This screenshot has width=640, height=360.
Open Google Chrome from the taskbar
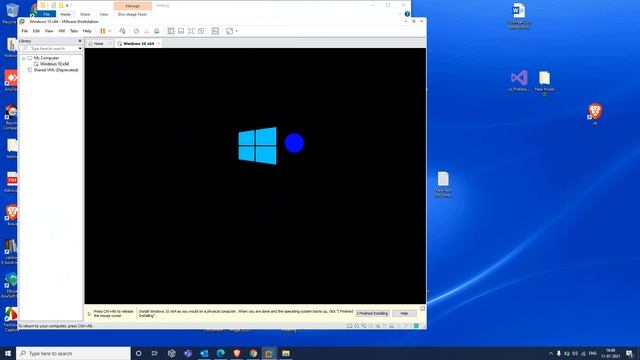coord(253,353)
